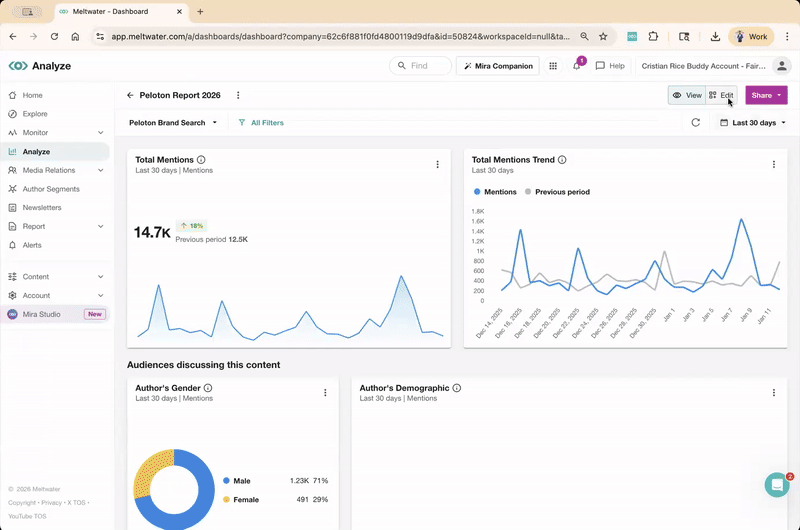Viewport: 800px width, 530px height.
Task: Click the Privacy footer link
Action: 52,503
